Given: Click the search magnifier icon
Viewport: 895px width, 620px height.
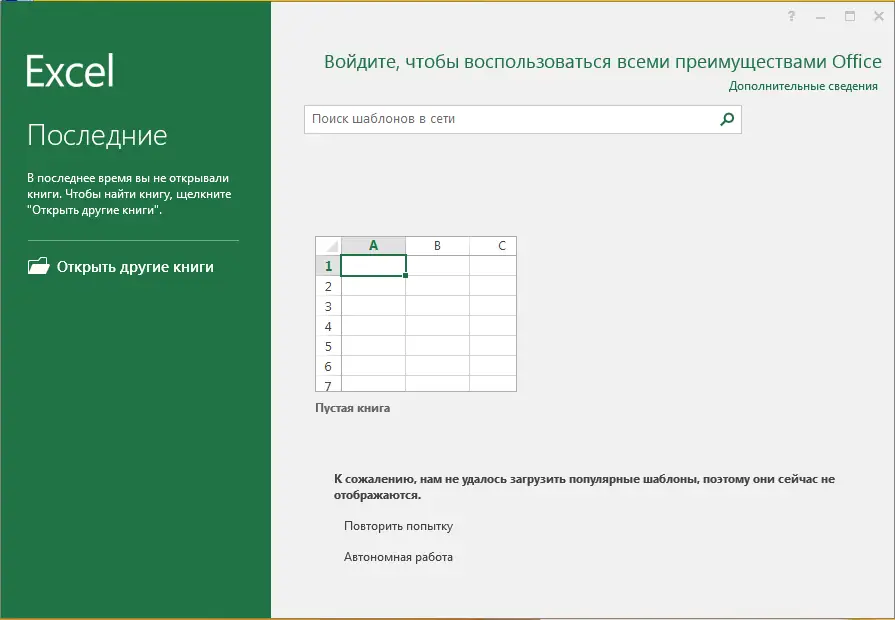Looking at the screenshot, I should [727, 119].
